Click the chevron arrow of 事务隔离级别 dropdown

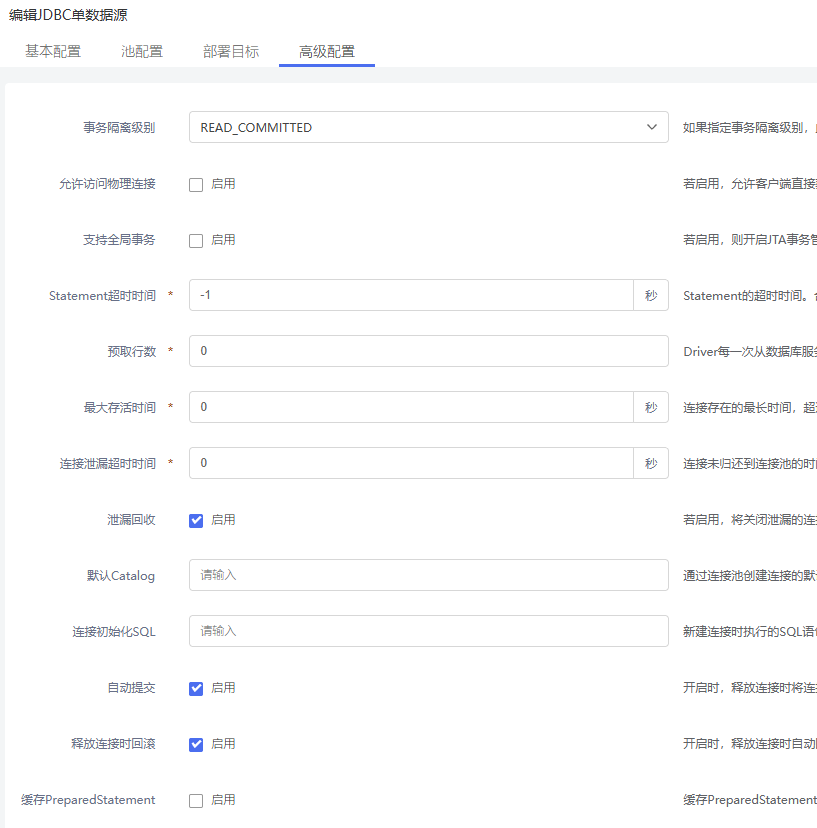[652, 127]
